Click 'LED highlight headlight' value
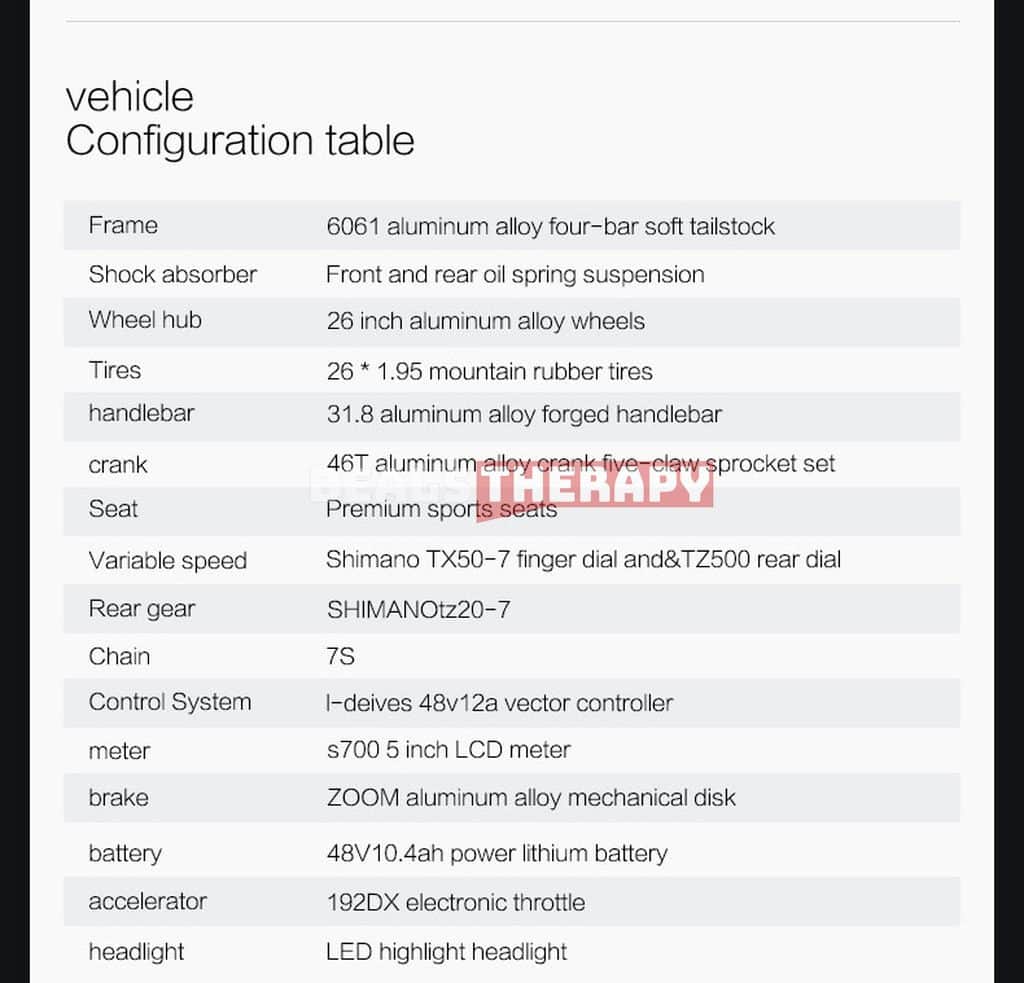 447,952
